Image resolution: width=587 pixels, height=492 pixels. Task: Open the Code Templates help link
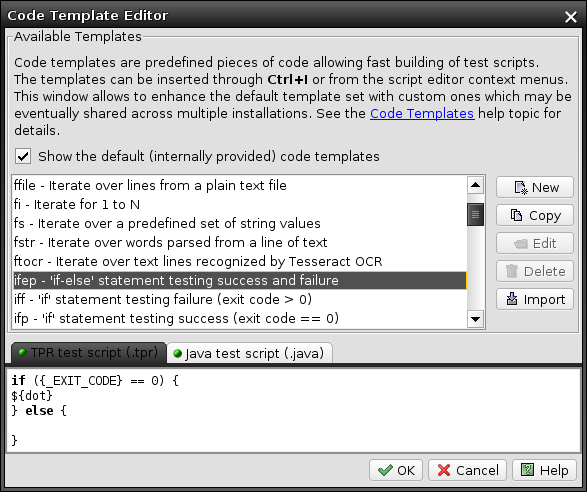[422, 113]
